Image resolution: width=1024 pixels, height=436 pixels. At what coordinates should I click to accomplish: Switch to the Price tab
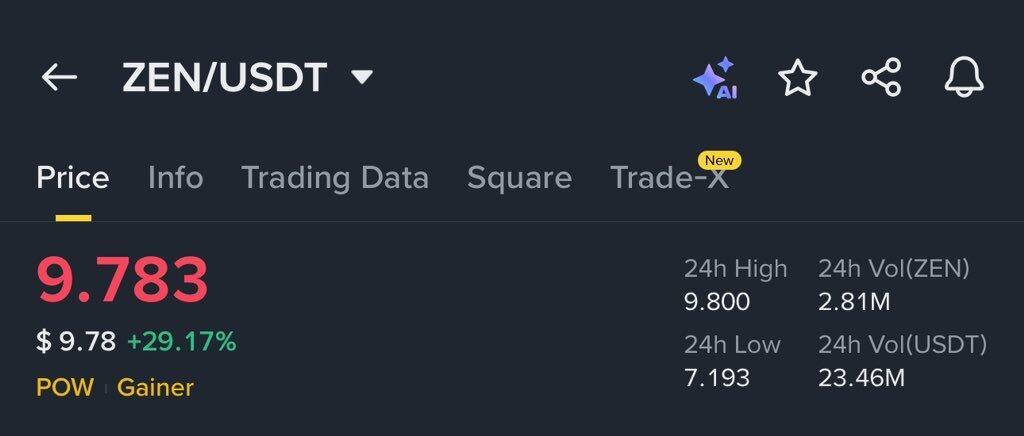pos(73,178)
